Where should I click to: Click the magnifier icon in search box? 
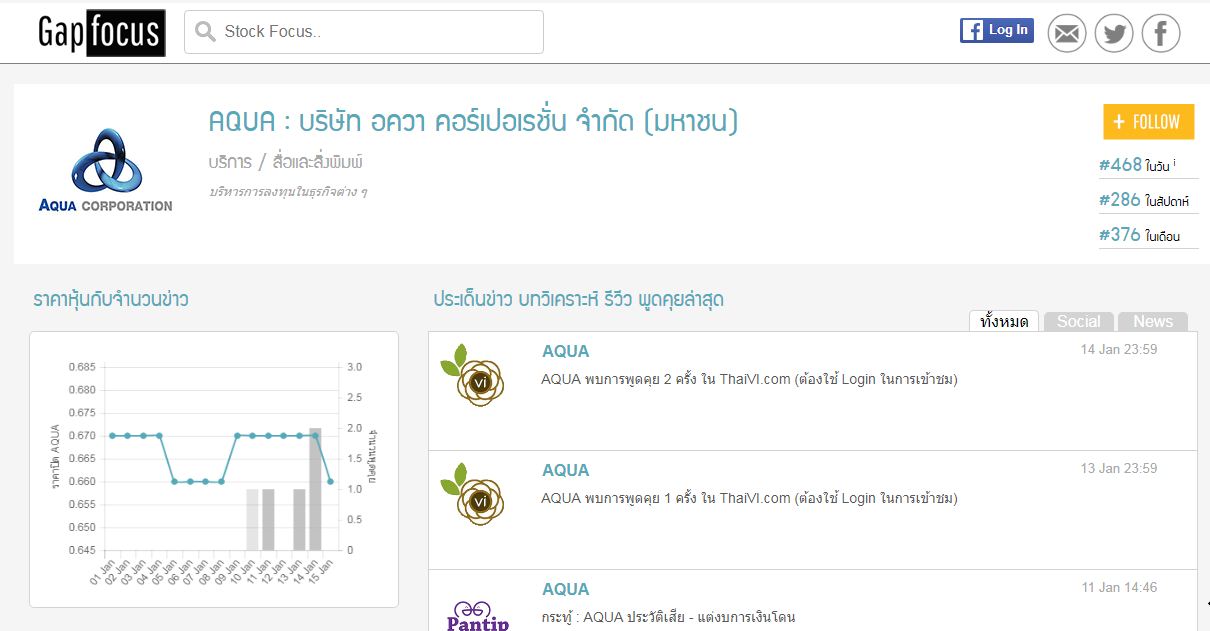(x=205, y=32)
